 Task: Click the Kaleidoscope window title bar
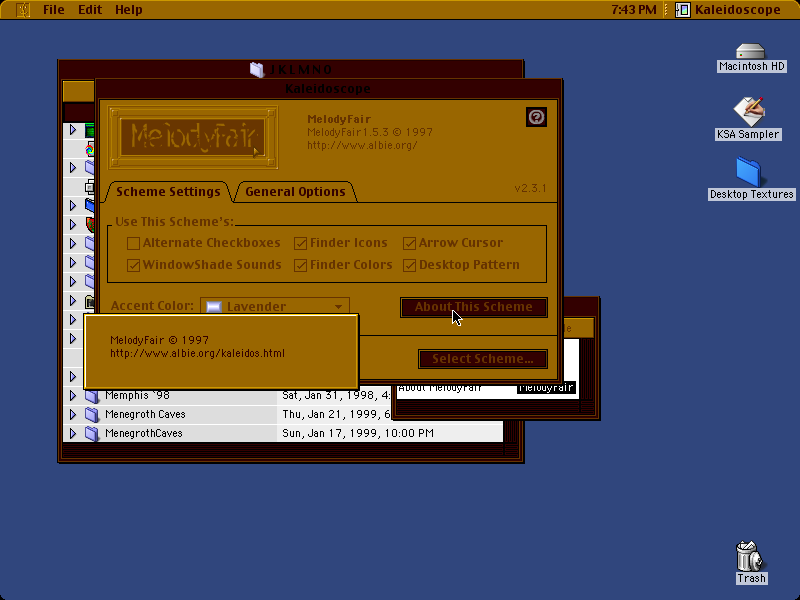point(328,88)
